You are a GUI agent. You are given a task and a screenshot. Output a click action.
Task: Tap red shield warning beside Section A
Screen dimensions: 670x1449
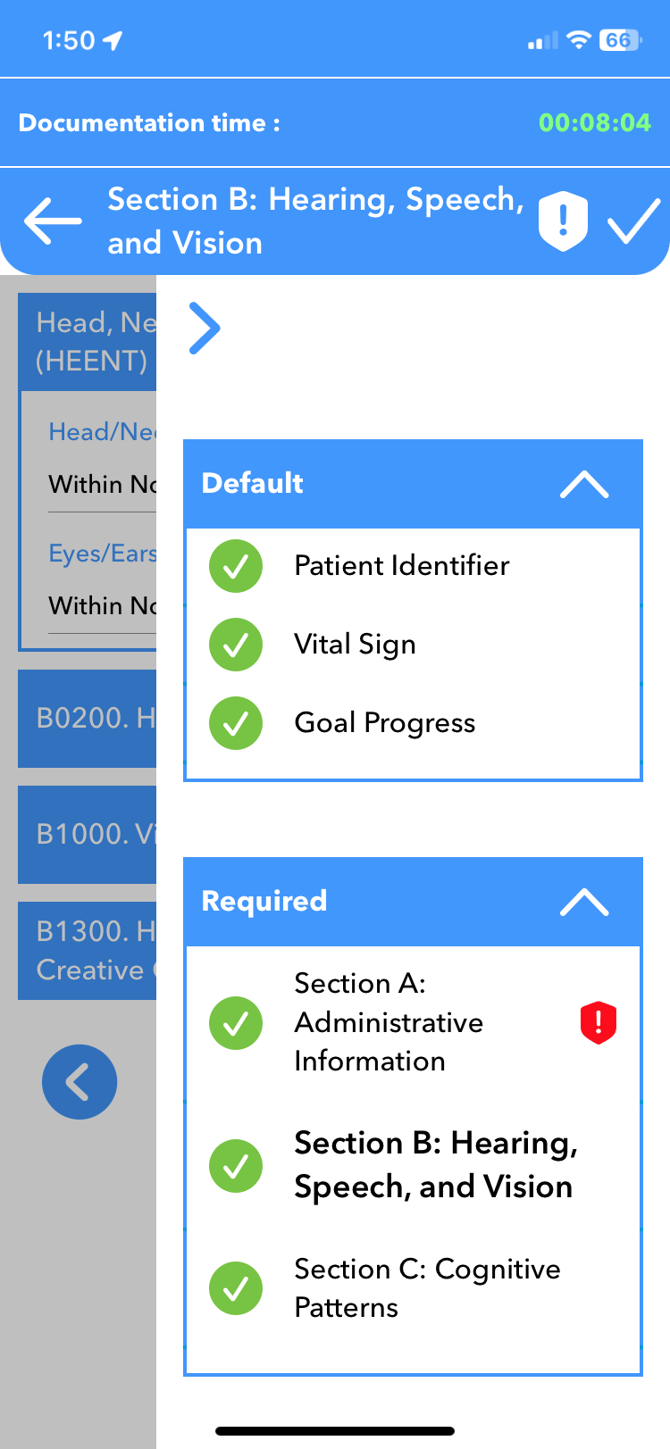coord(598,1023)
